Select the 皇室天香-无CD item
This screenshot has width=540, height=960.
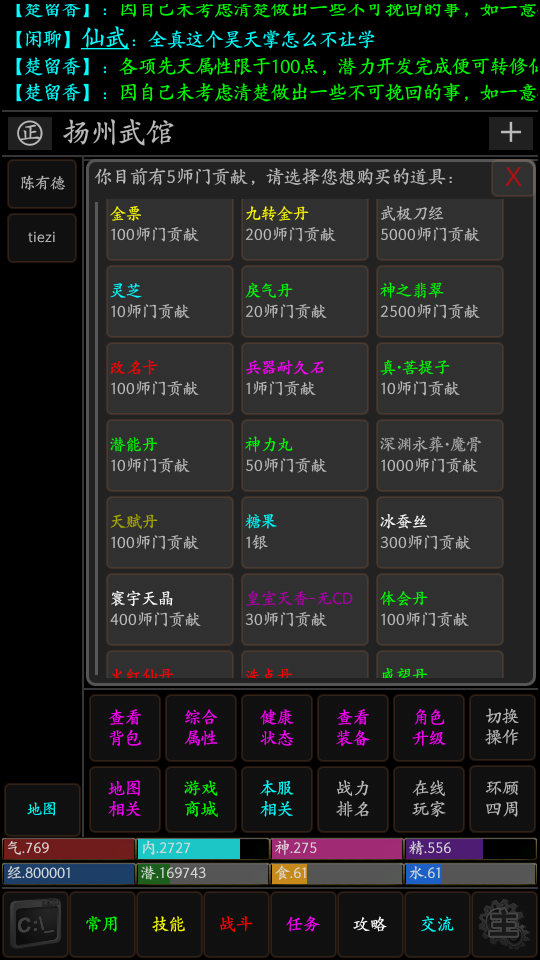tap(304, 609)
